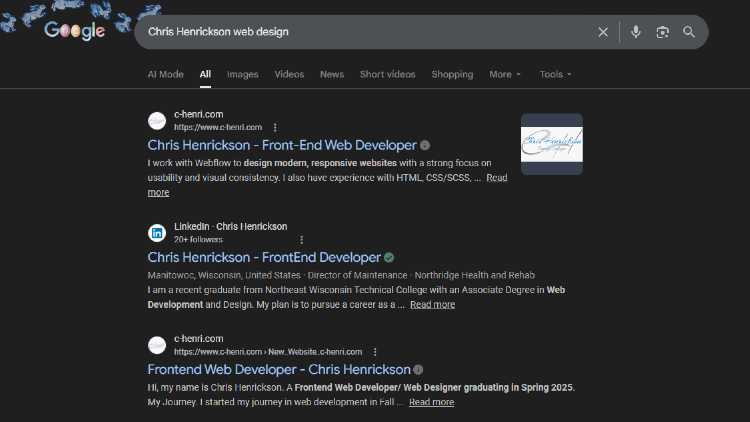
Task: Click favicon of New_Website c-henri.com result
Action: click(157, 345)
